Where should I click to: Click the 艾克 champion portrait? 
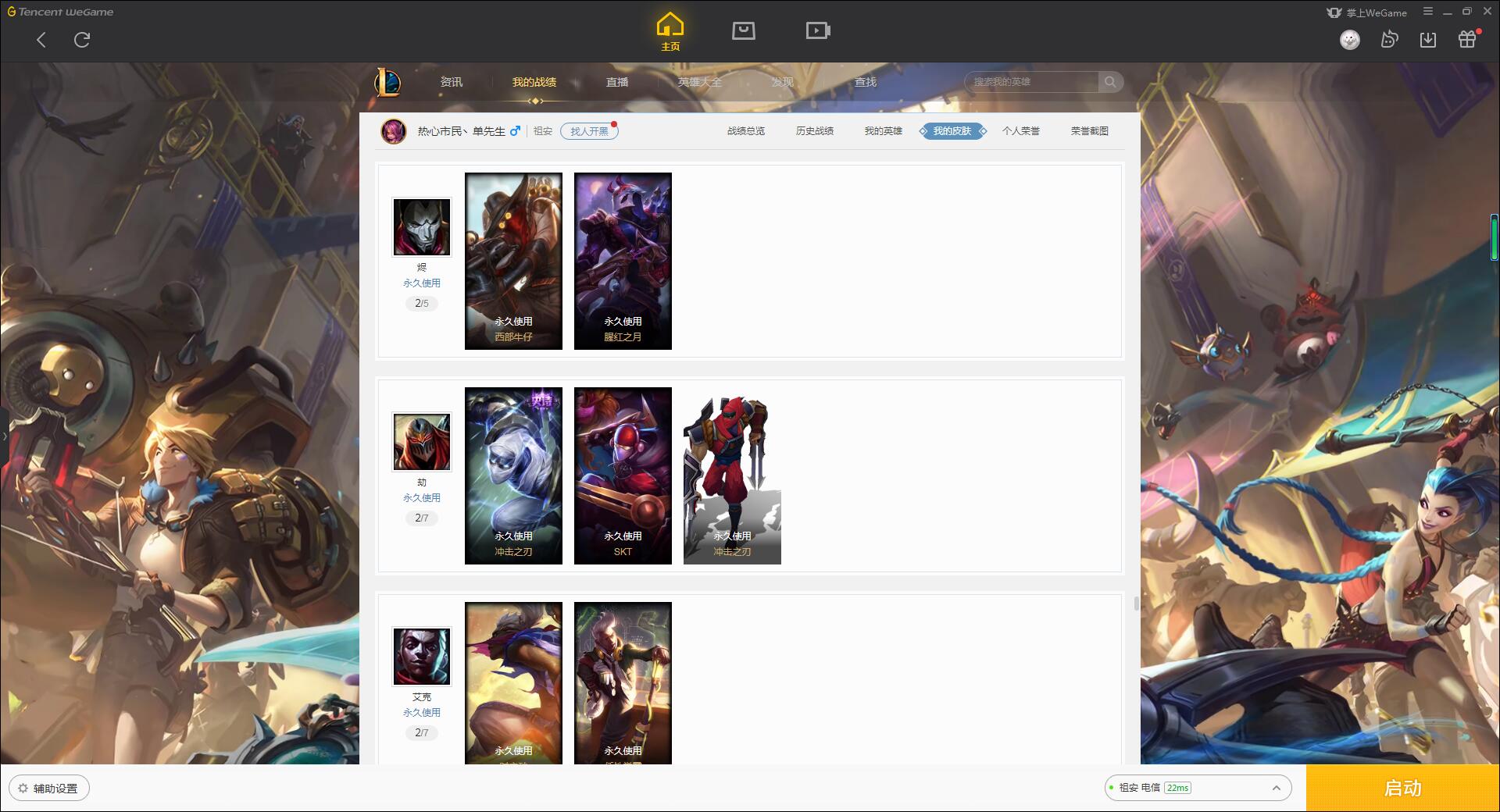point(422,657)
